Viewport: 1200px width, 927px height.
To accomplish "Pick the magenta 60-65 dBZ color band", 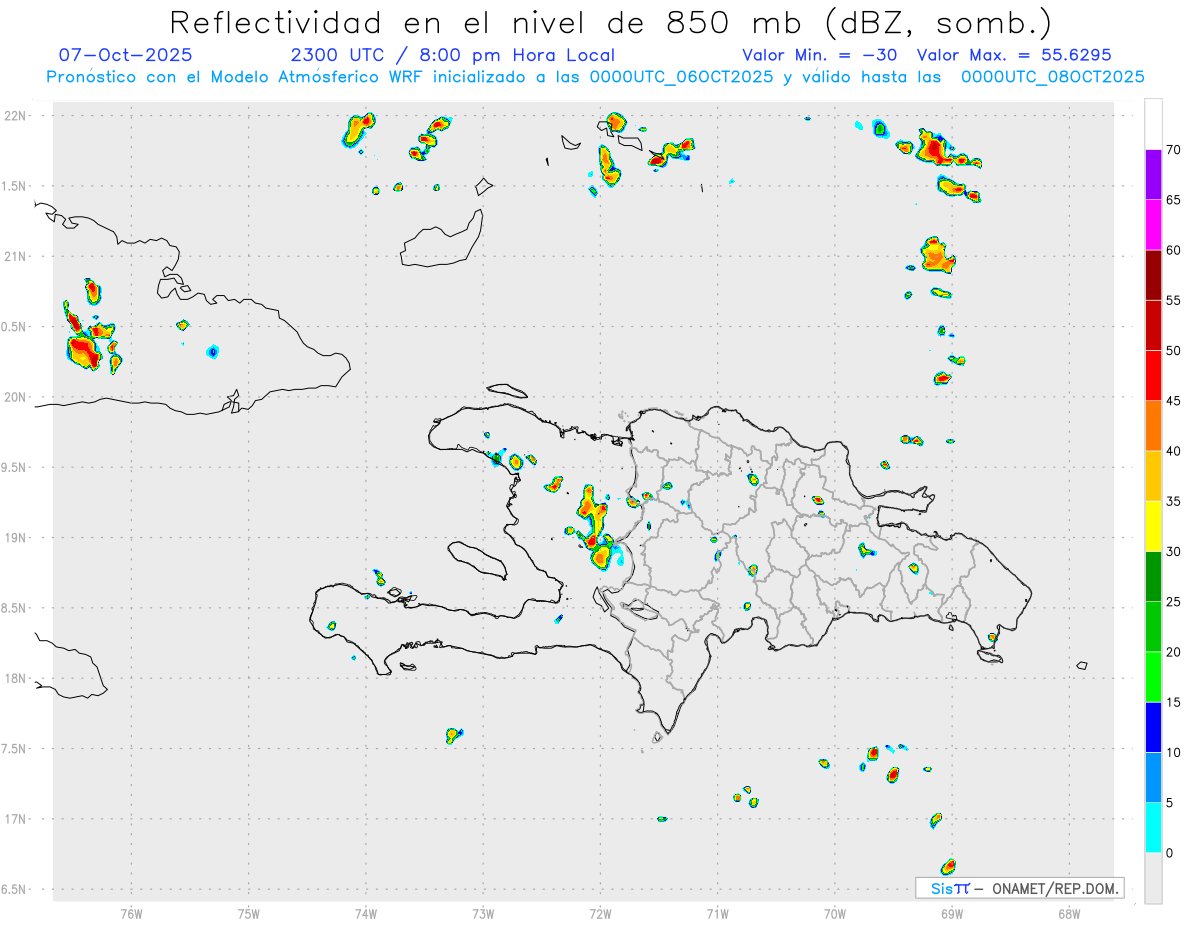I will coord(1153,225).
